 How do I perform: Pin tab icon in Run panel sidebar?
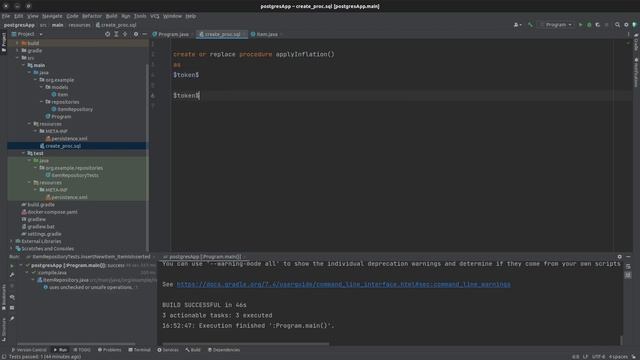coord(12,319)
